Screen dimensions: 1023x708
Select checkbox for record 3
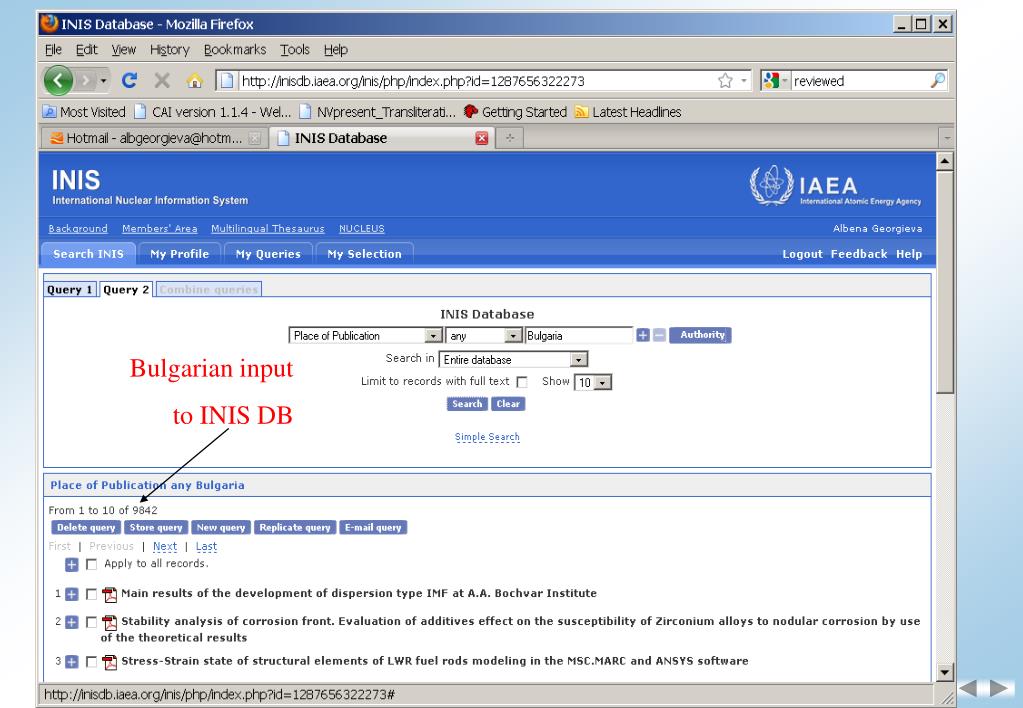tap(91, 662)
